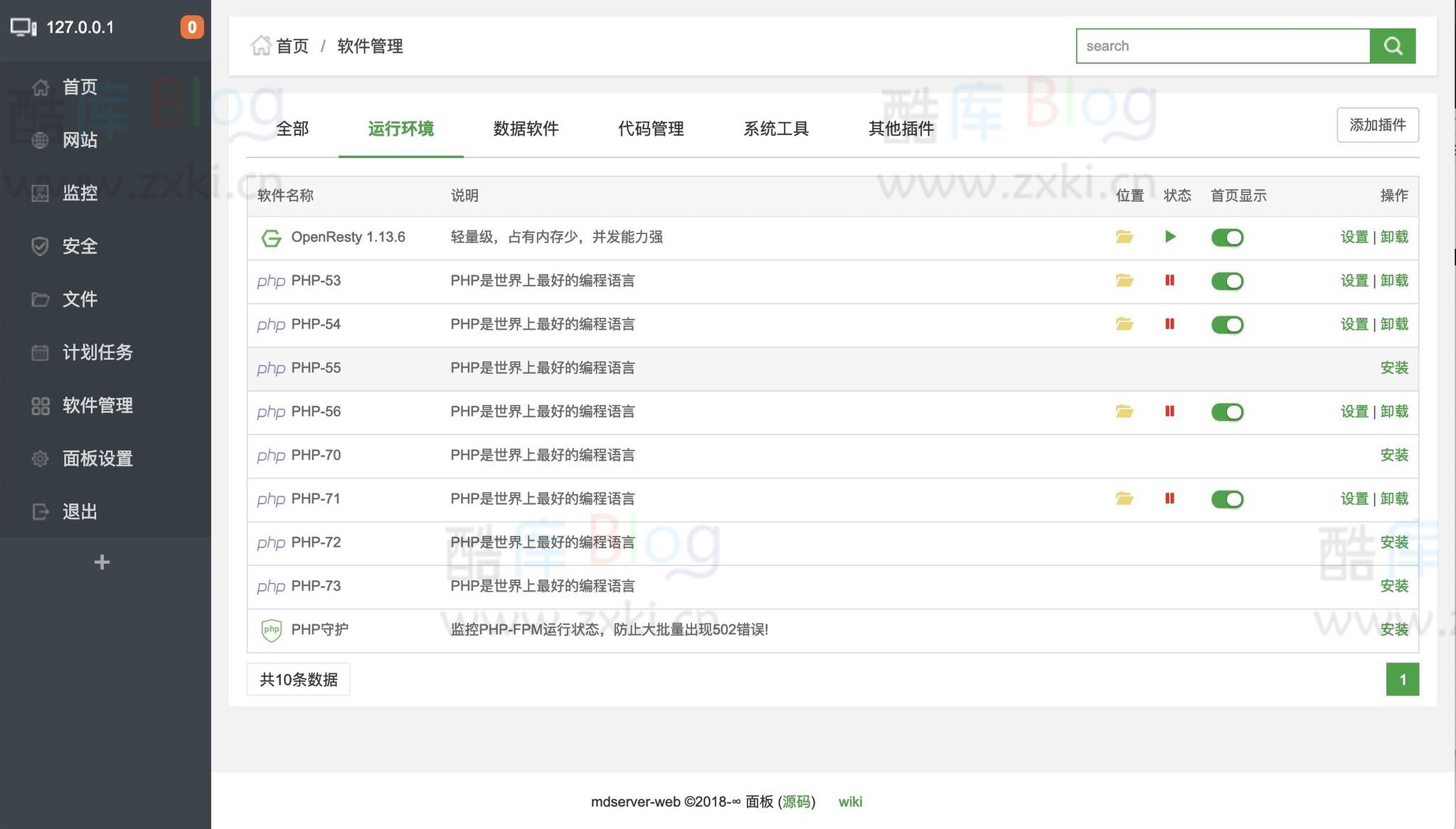Open the 监控 monitoring section in sidebar

tap(41, 193)
